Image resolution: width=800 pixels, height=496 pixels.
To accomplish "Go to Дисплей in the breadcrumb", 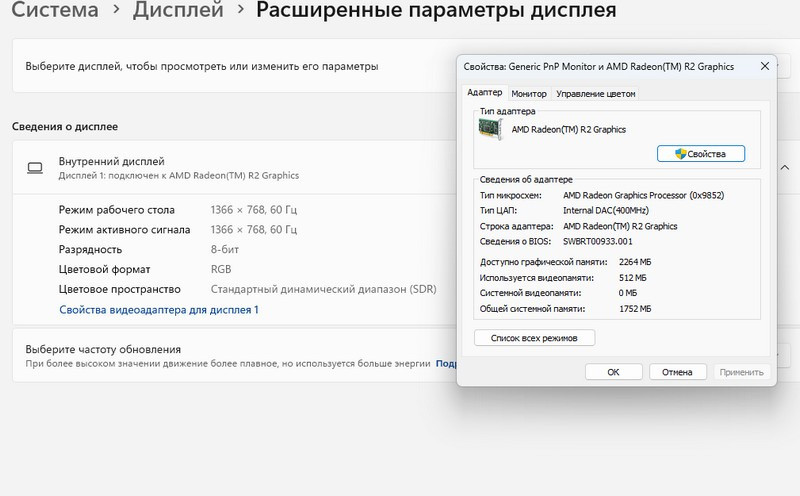I will pyautogui.click(x=178, y=10).
